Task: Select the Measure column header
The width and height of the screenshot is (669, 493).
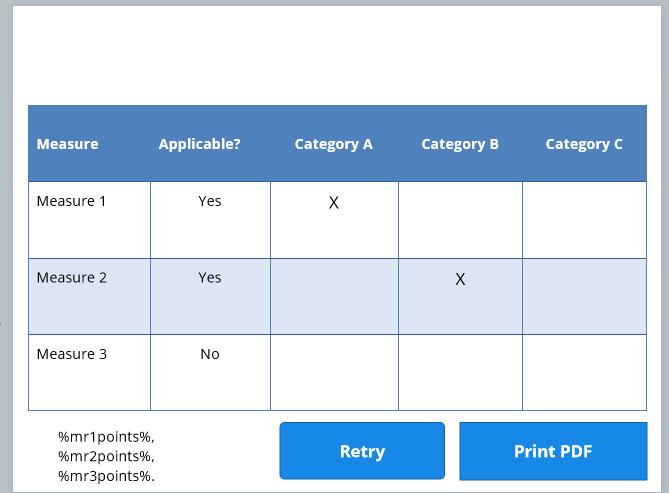Action: click(x=68, y=144)
